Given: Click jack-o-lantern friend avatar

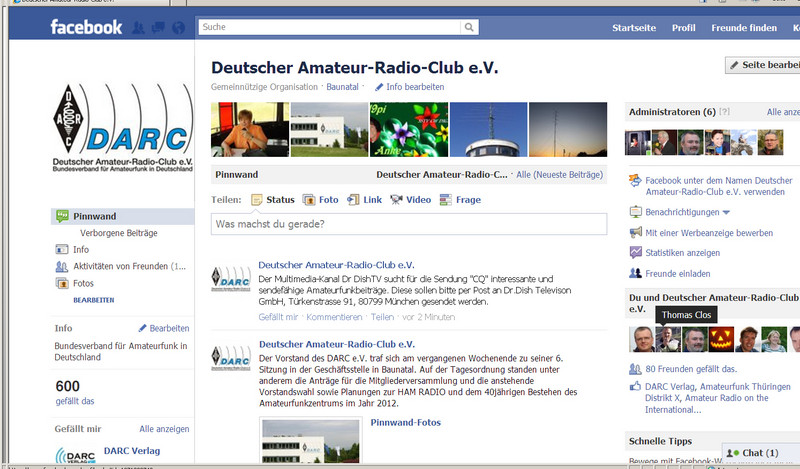Looking at the screenshot, I should [x=721, y=339].
